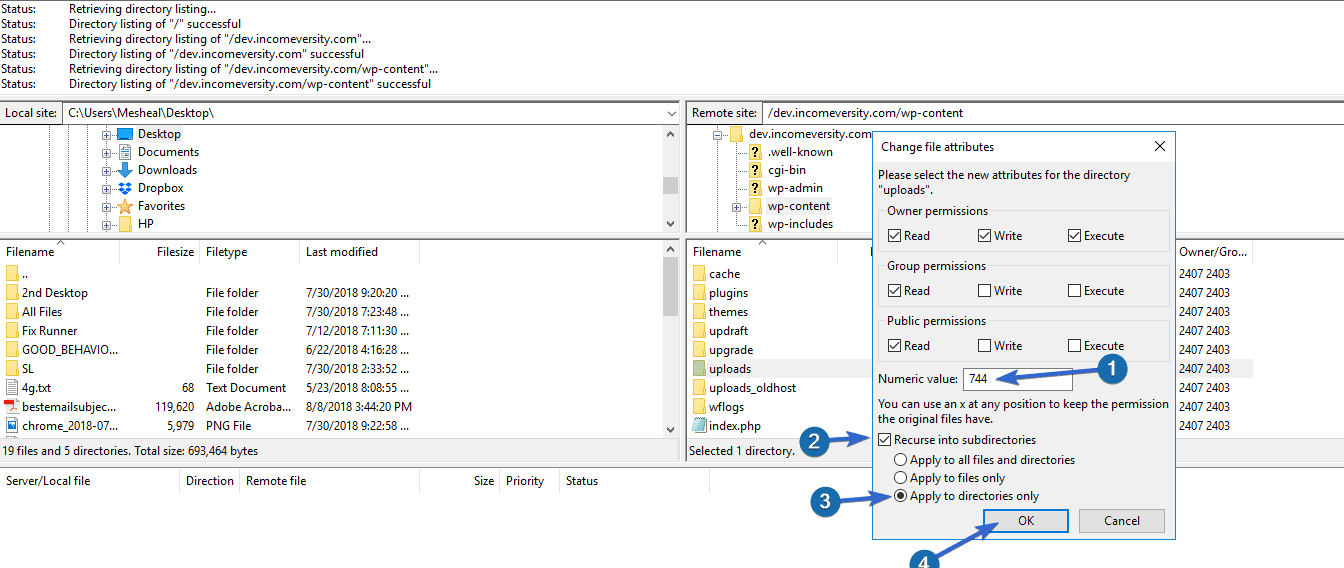This screenshot has width=1344, height=568.
Task: Expand the Favorites node in local tree
Action: (x=106, y=206)
